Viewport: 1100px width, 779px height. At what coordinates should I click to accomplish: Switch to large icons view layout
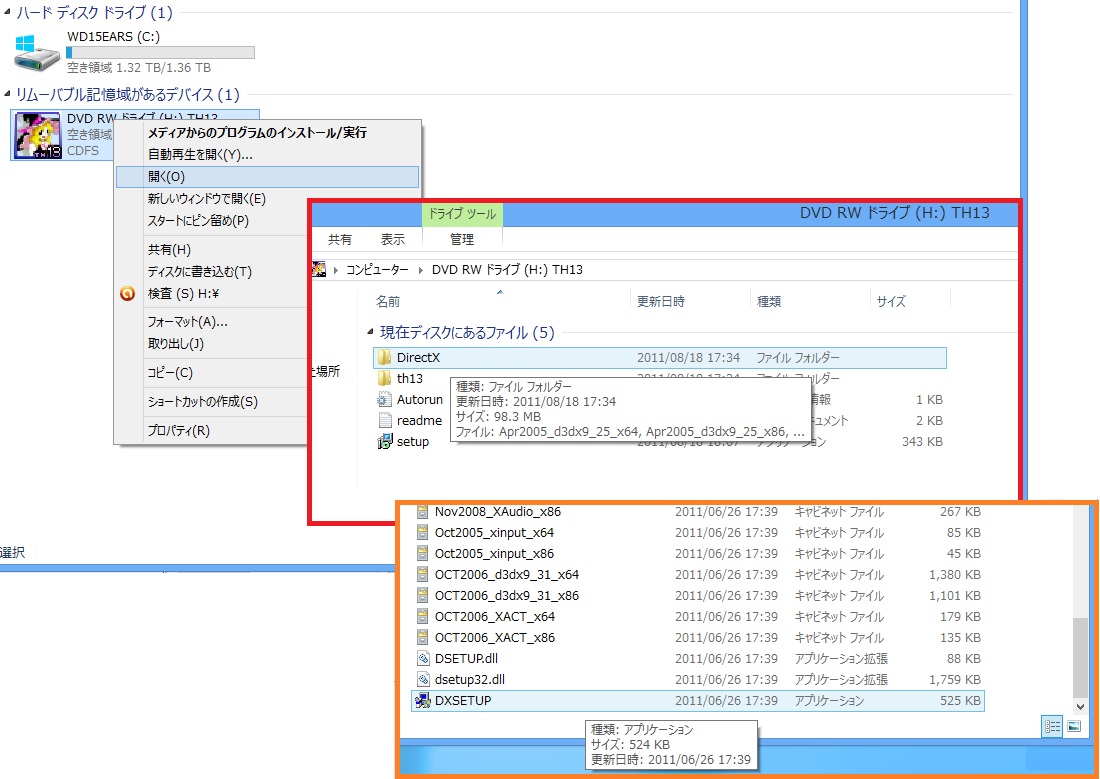(x=1074, y=727)
